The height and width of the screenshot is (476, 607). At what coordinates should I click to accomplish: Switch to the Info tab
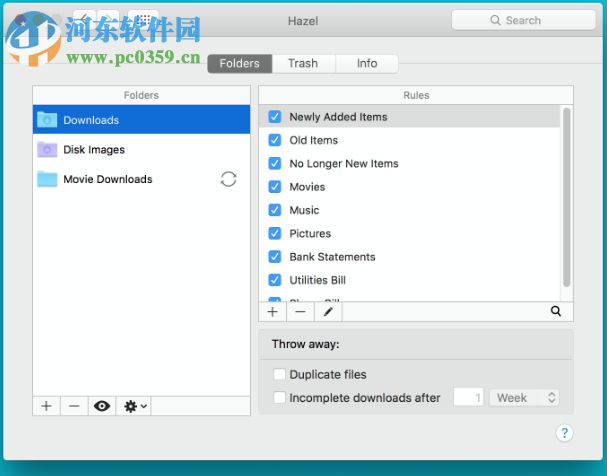point(367,63)
